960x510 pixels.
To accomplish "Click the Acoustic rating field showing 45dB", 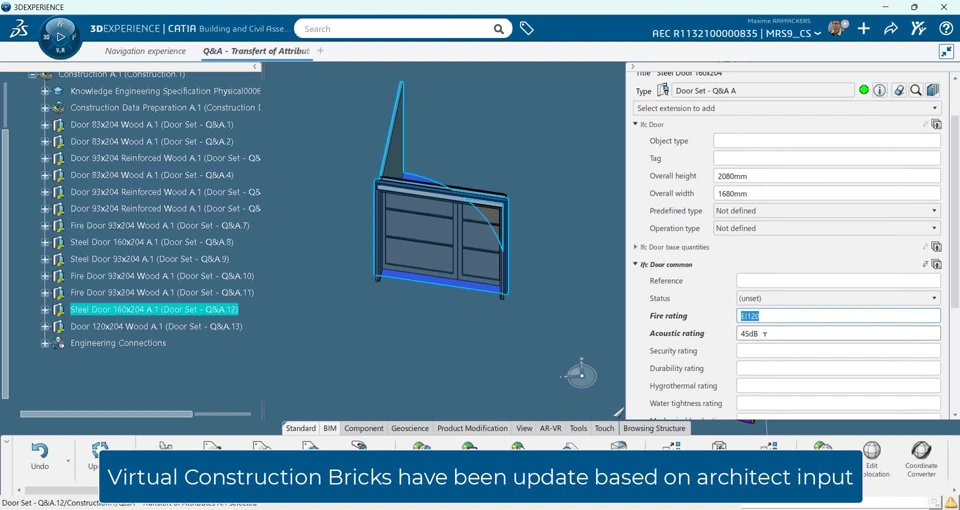I will coord(838,334).
